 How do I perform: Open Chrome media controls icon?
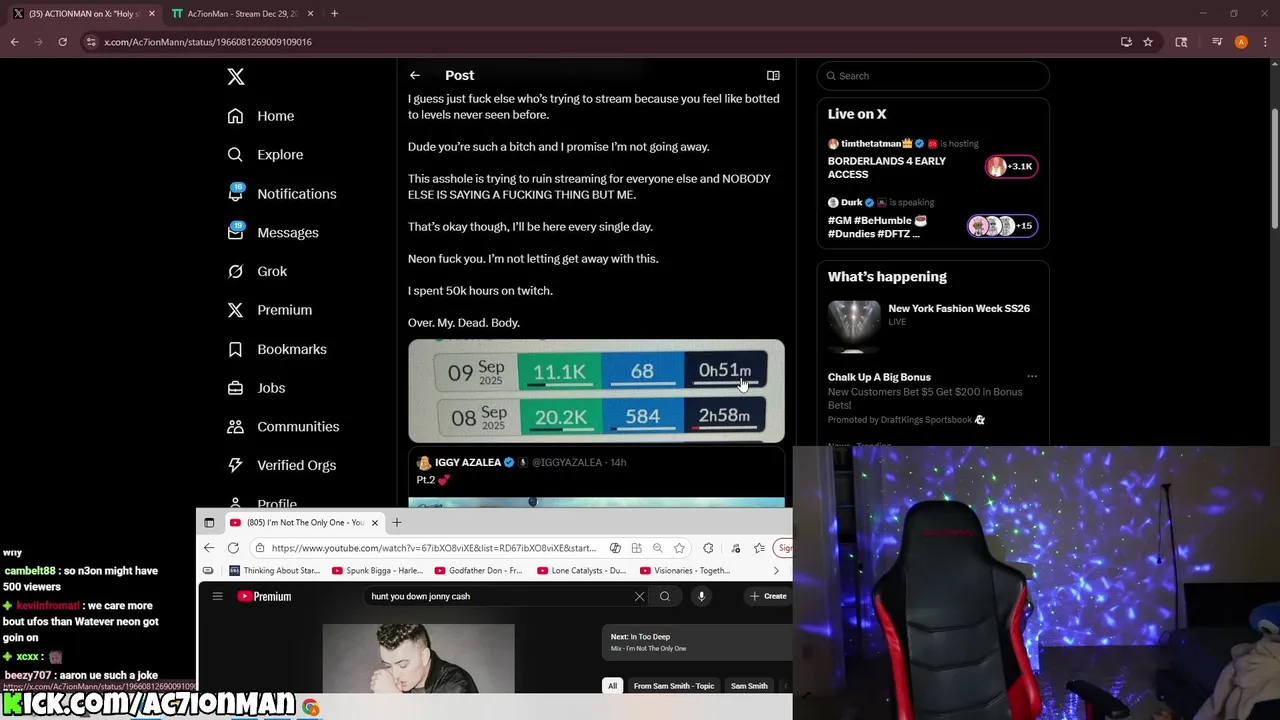click(1217, 42)
